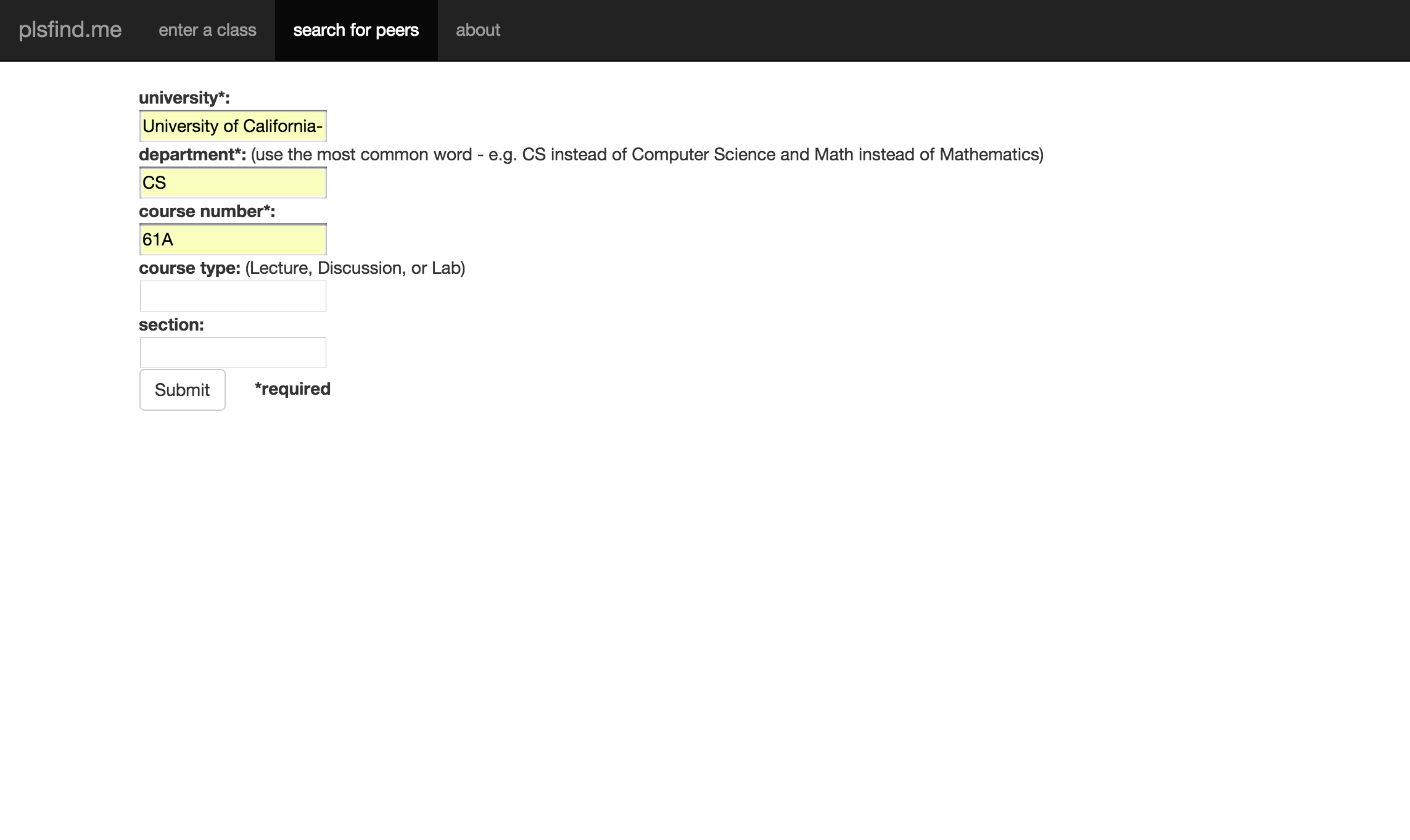Select the search for peers tab
This screenshot has height=840, width=1410.
pos(356,30)
